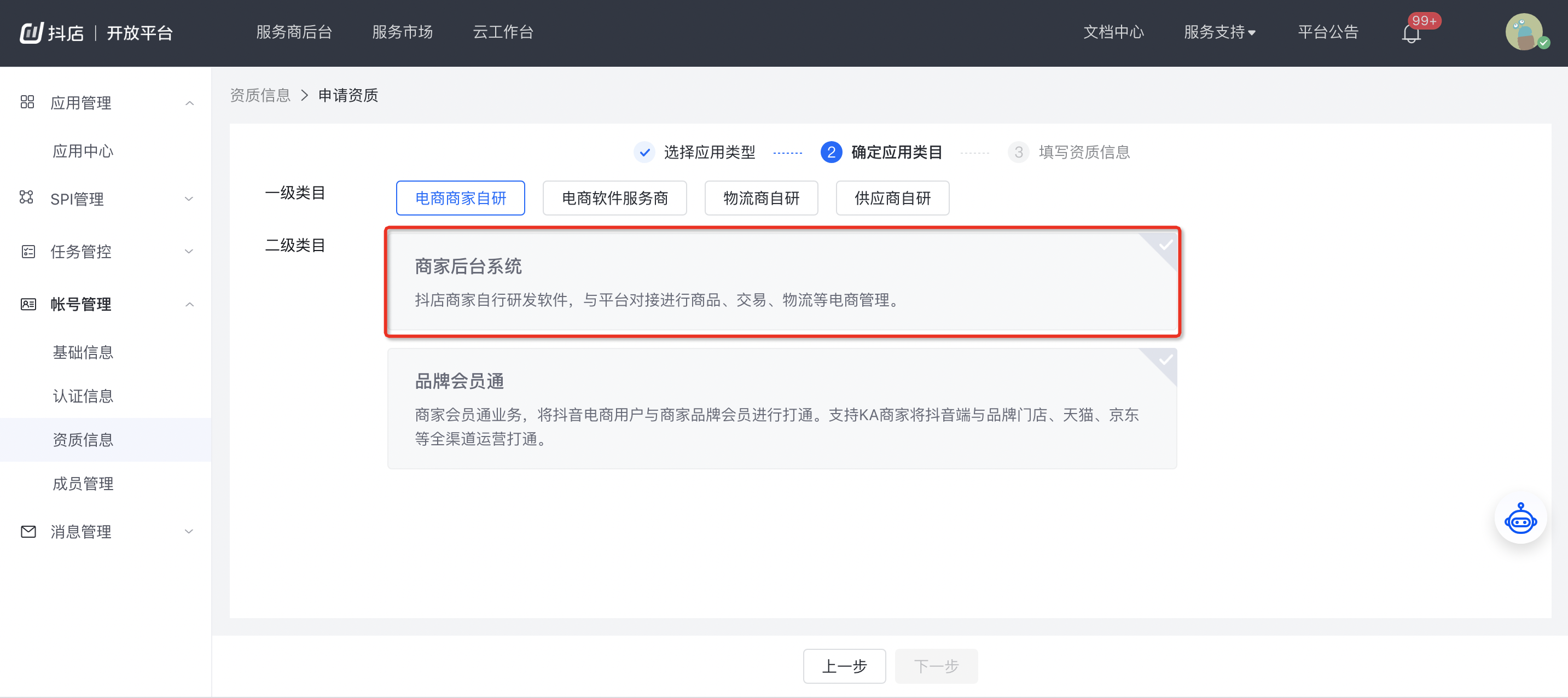Go to 成员管理 in sidebar
The width and height of the screenshot is (1568, 698).
pos(83,484)
